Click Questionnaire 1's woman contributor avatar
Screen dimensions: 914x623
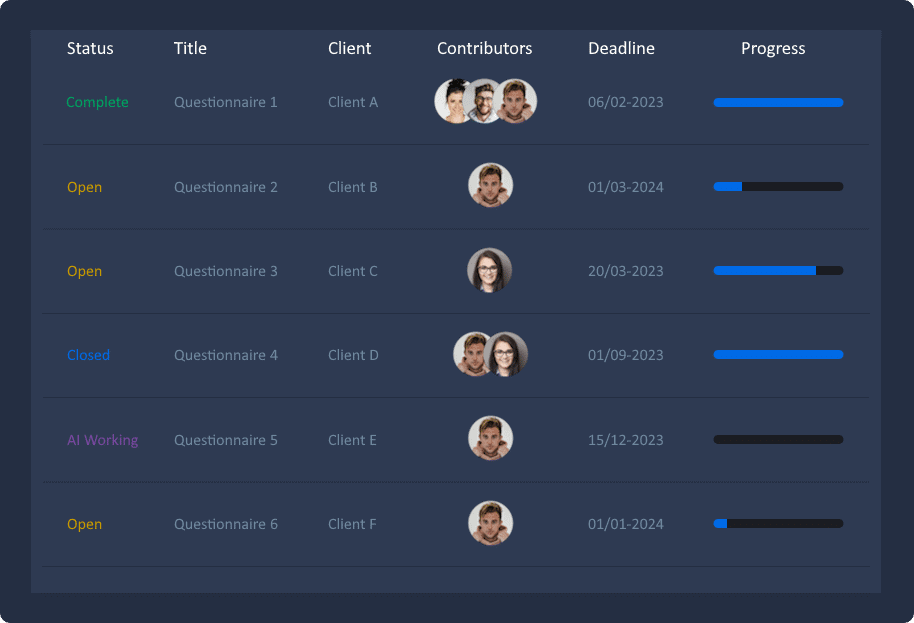[451, 101]
